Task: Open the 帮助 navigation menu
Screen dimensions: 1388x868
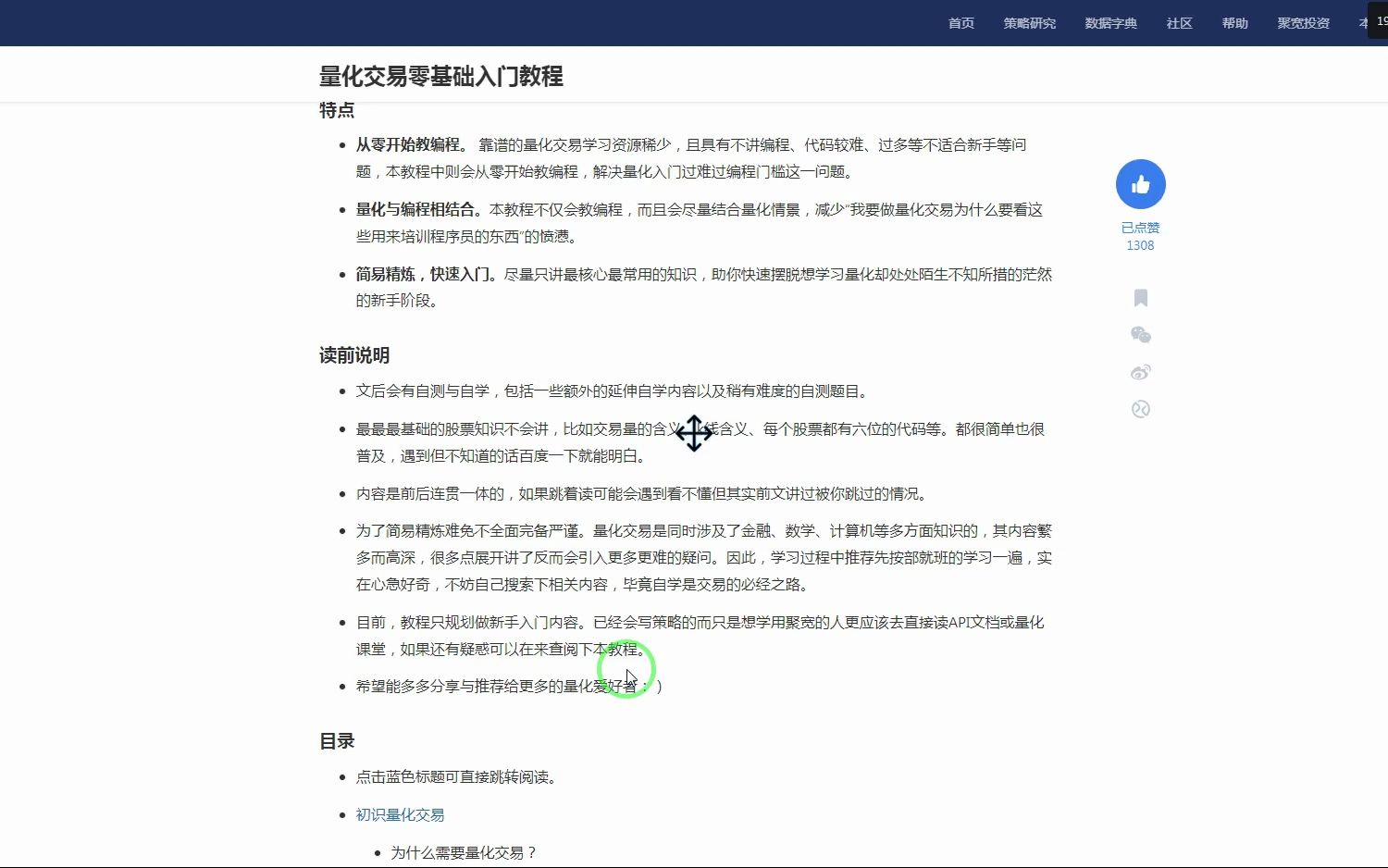Action: [1235, 23]
